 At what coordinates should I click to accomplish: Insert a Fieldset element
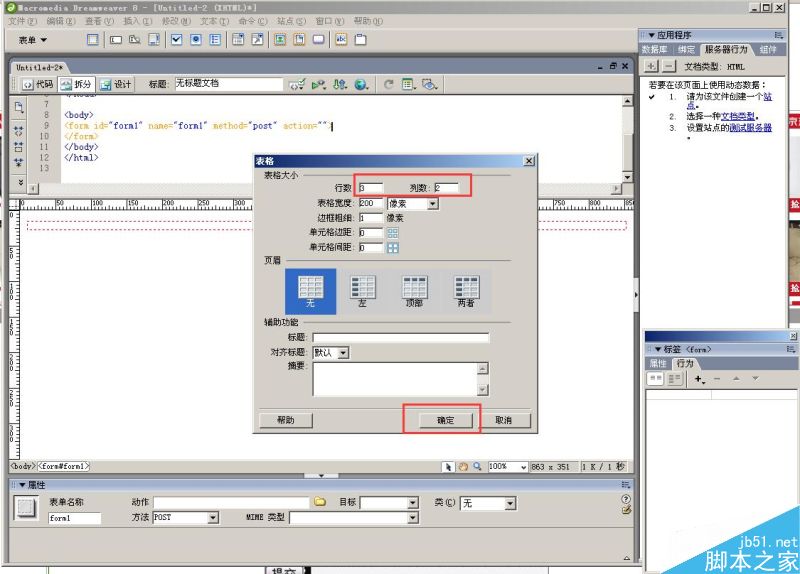[x=361, y=40]
